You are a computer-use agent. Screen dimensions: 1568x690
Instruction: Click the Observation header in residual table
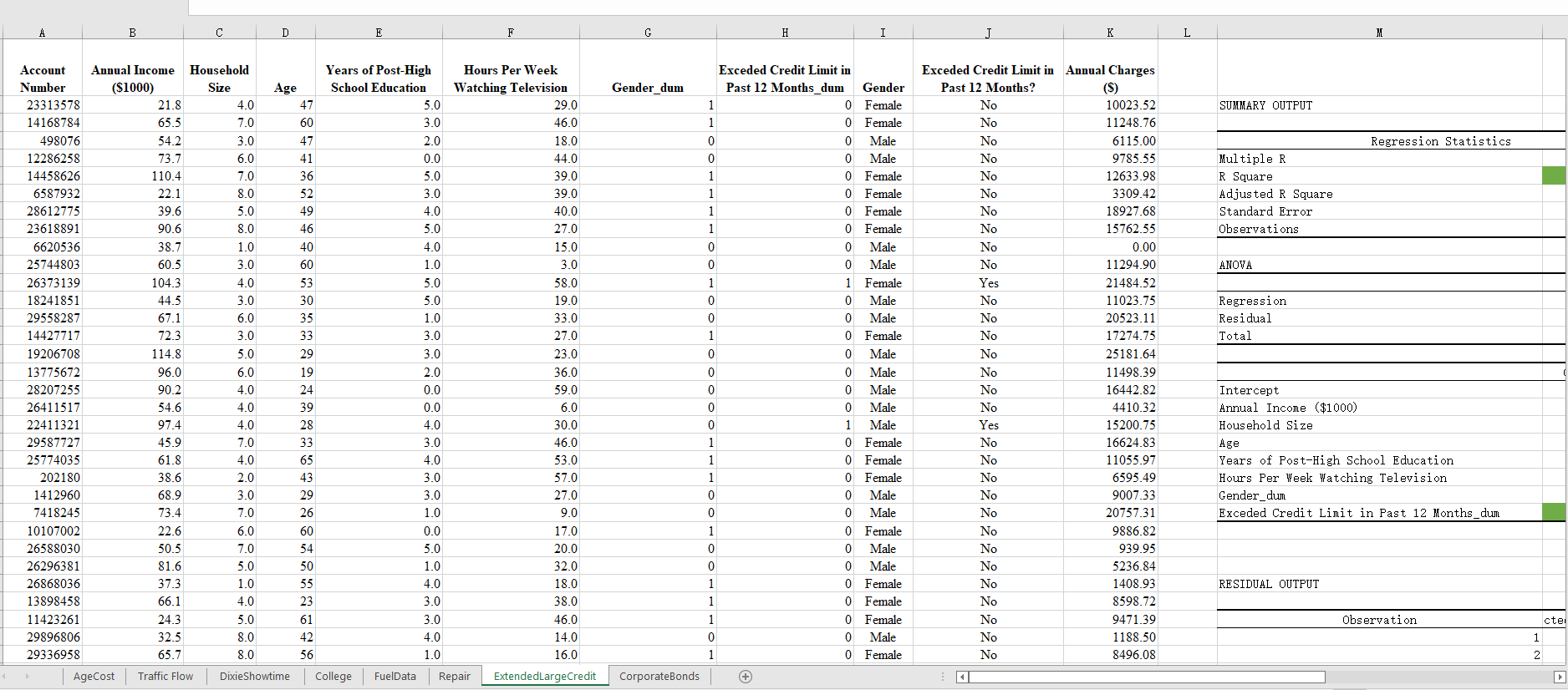click(x=1379, y=620)
